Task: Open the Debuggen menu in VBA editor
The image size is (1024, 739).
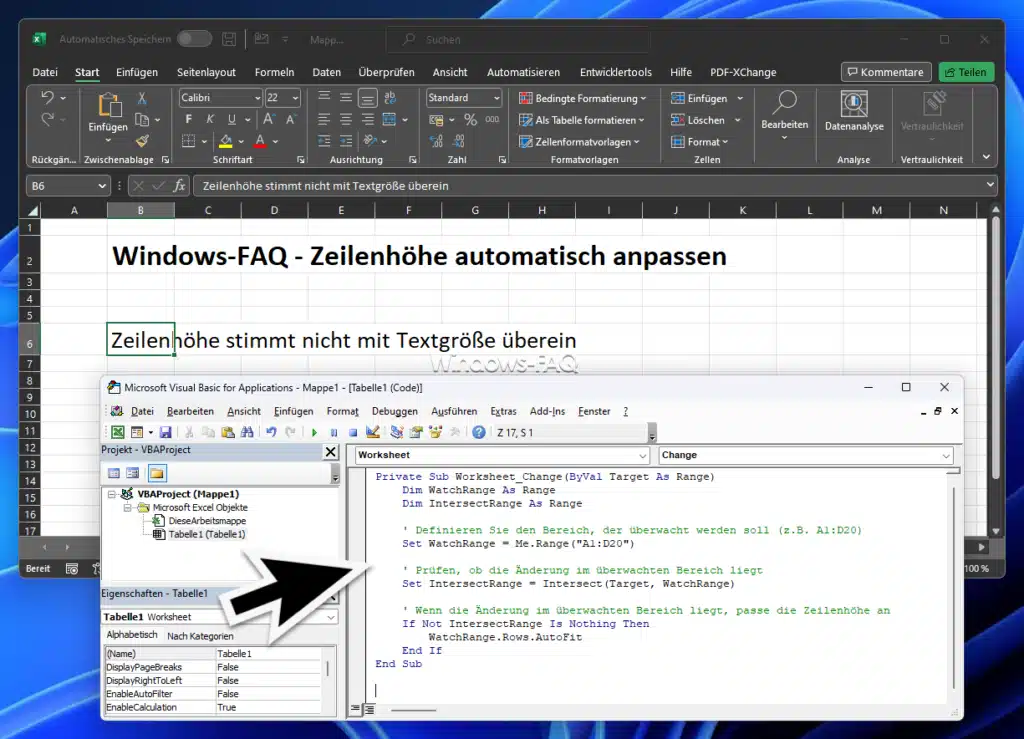Action: click(394, 411)
